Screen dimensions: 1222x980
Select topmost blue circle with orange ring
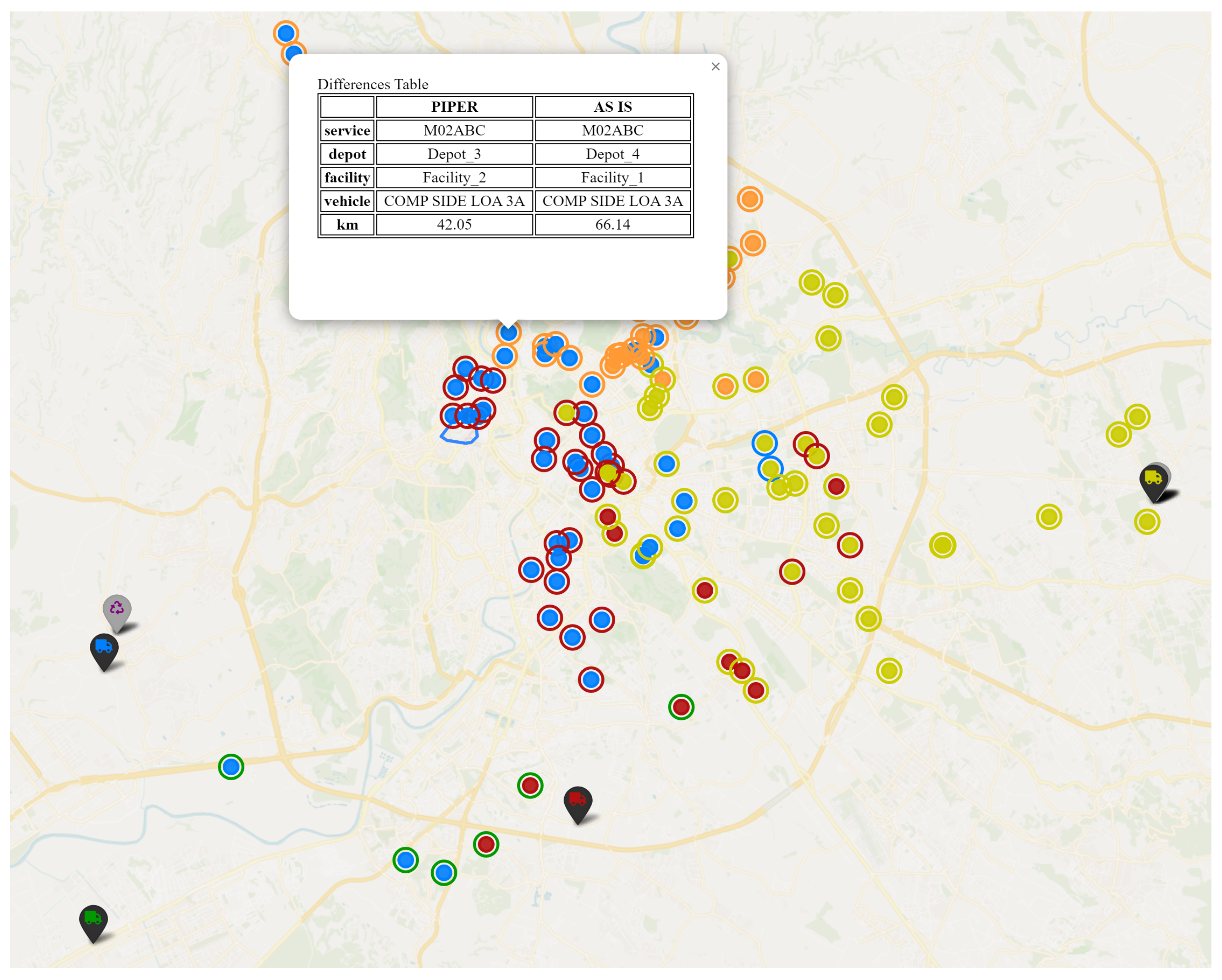point(286,33)
